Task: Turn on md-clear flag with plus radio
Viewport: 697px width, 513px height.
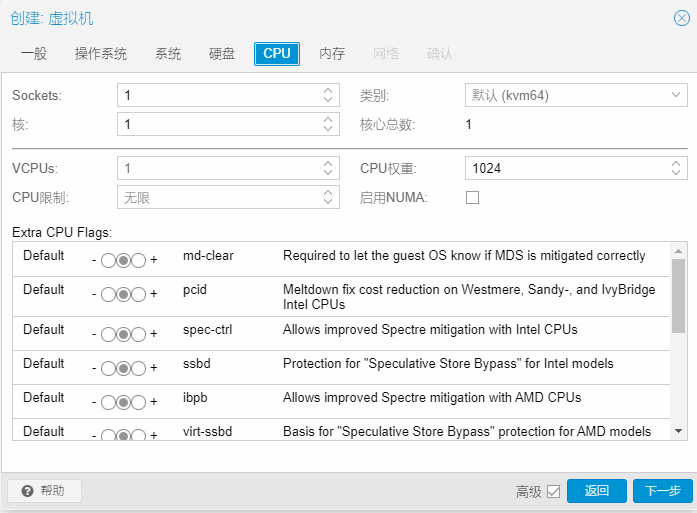Action: pyautogui.click(x=138, y=261)
